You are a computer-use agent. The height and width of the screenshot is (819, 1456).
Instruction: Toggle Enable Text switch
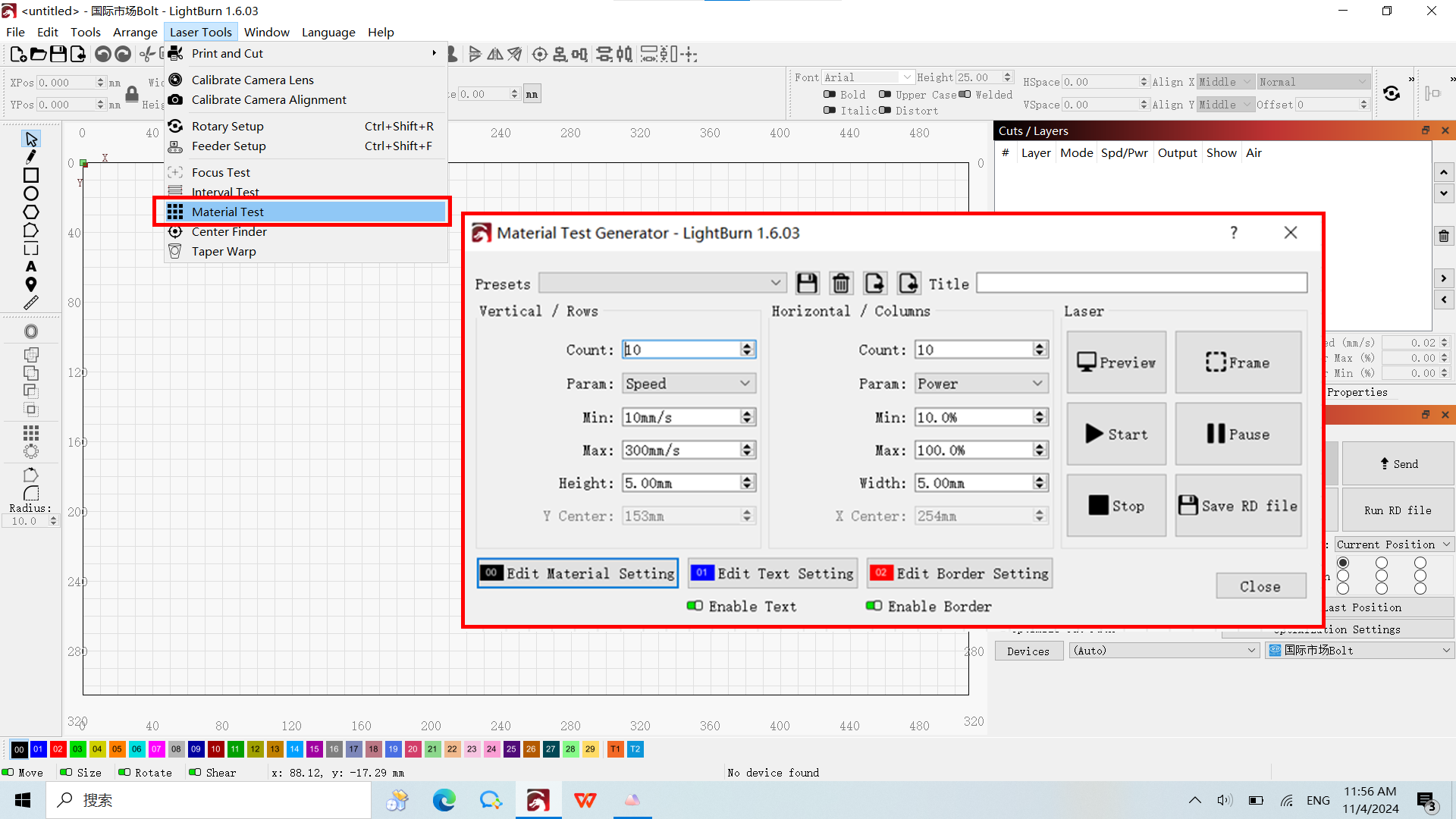(x=695, y=605)
